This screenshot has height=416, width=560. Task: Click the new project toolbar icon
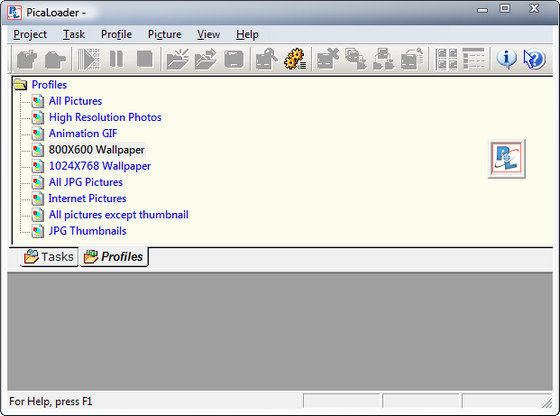click(27, 59)
